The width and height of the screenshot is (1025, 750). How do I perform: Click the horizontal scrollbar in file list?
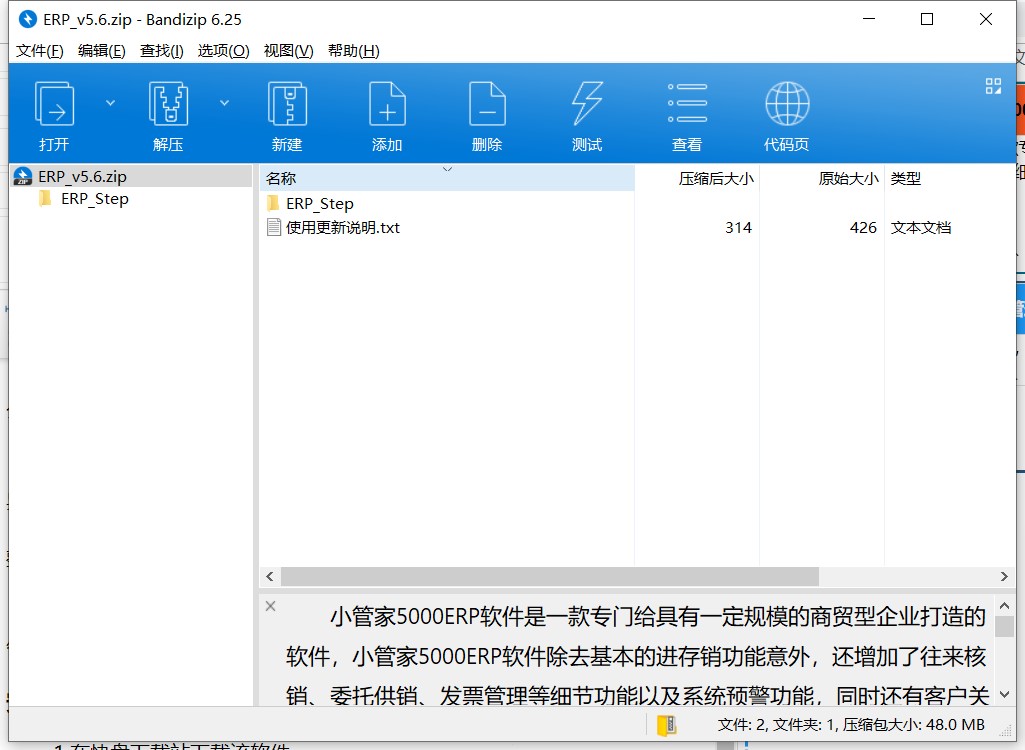(x=550, y=577)
